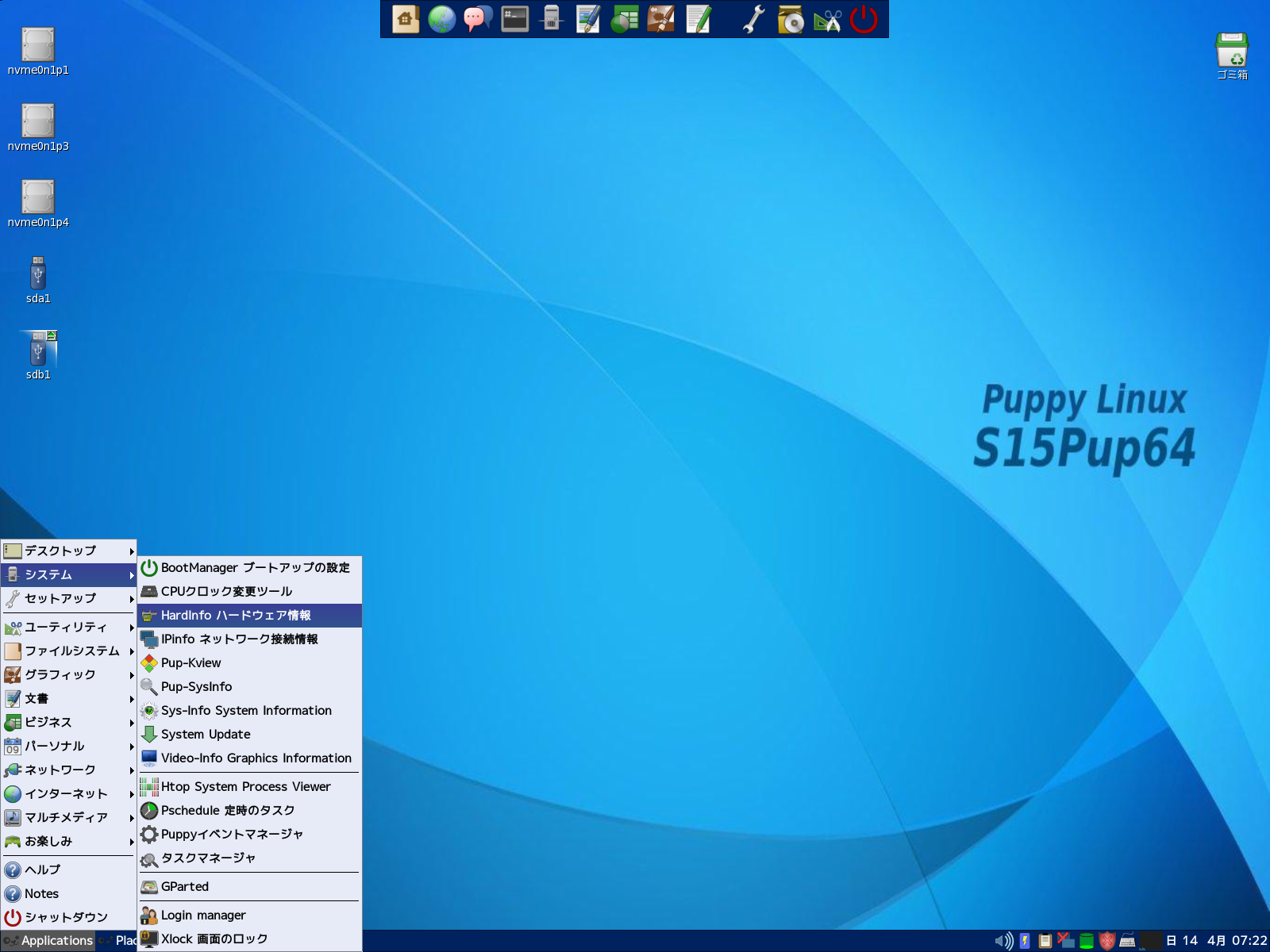
Task: Select the システム menu category
Action: [x=68, y=574]
